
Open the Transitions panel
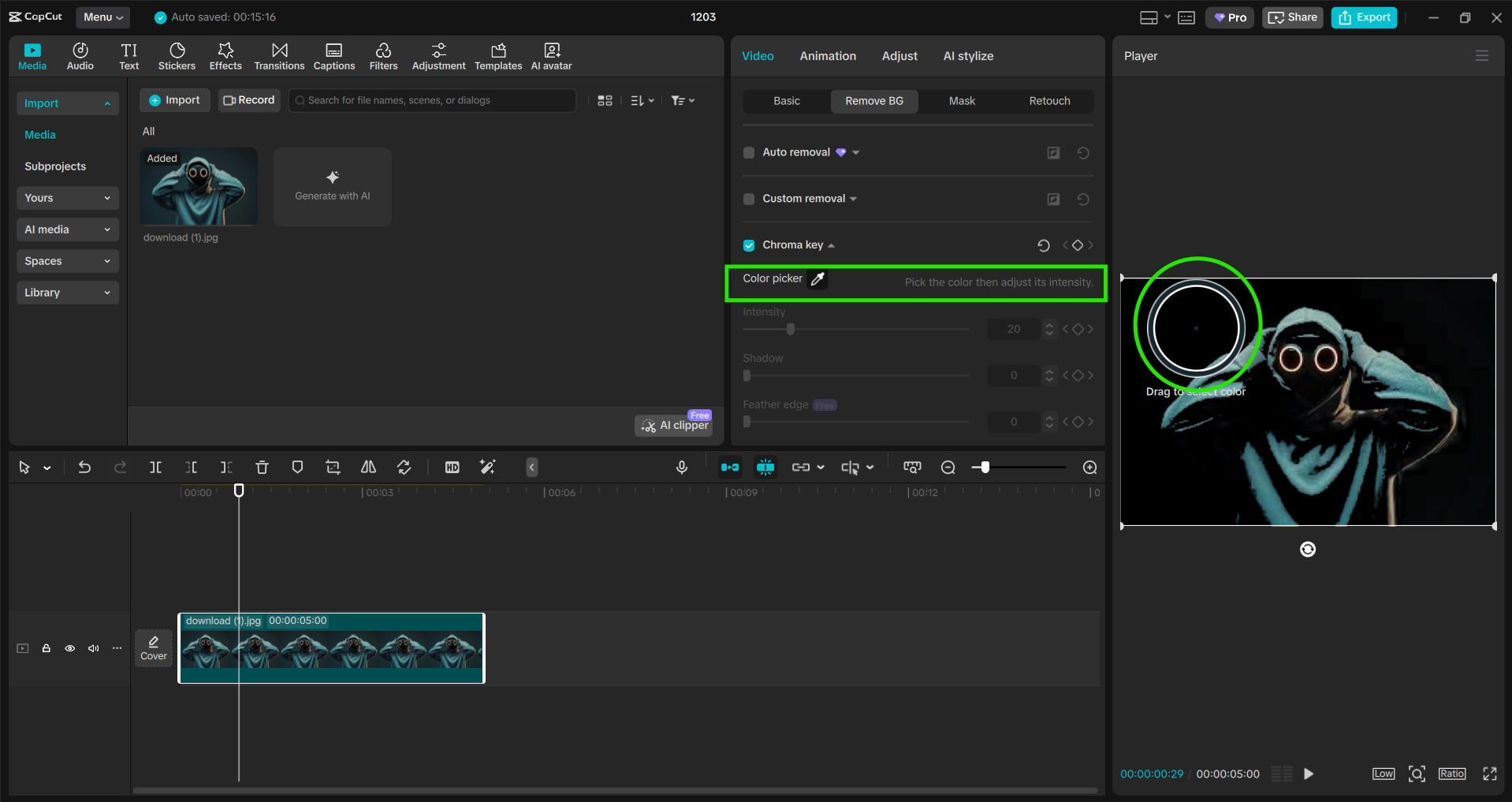[x=279, y=57]
